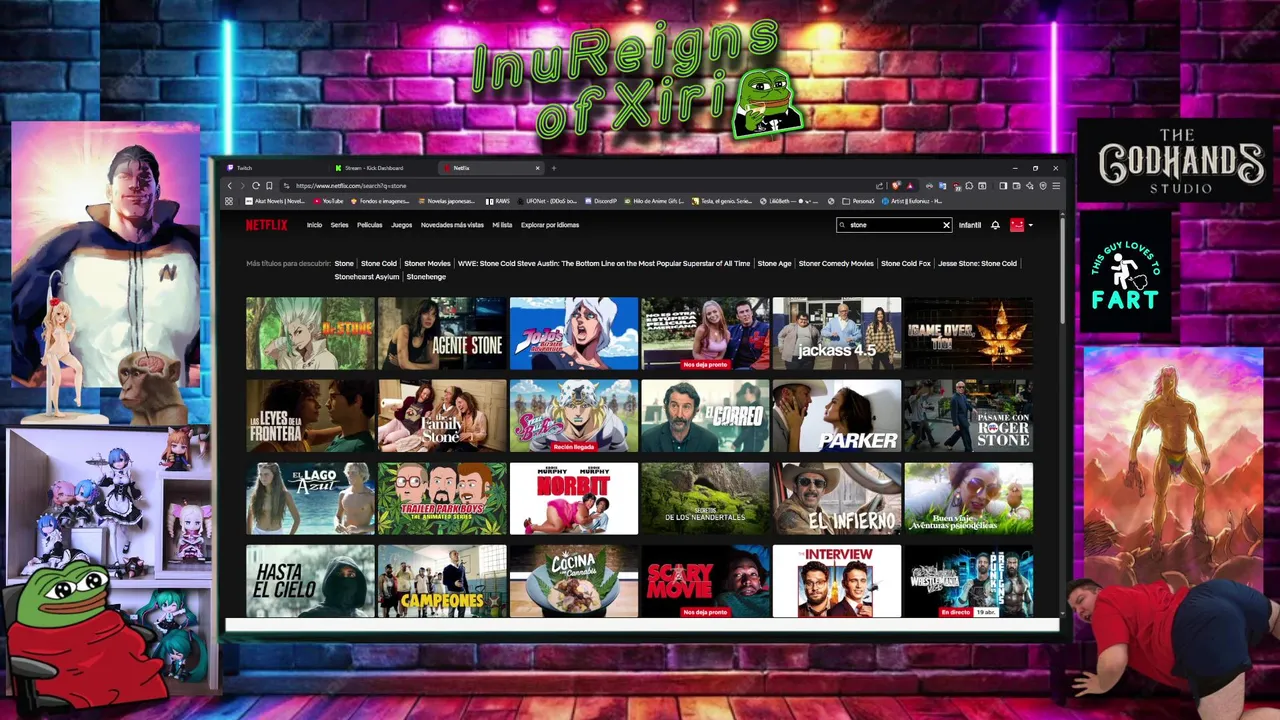This screenshot has width=1280, height=720.
Task: Expand the profile dropdown caret
Action: tap(1030, 225)
